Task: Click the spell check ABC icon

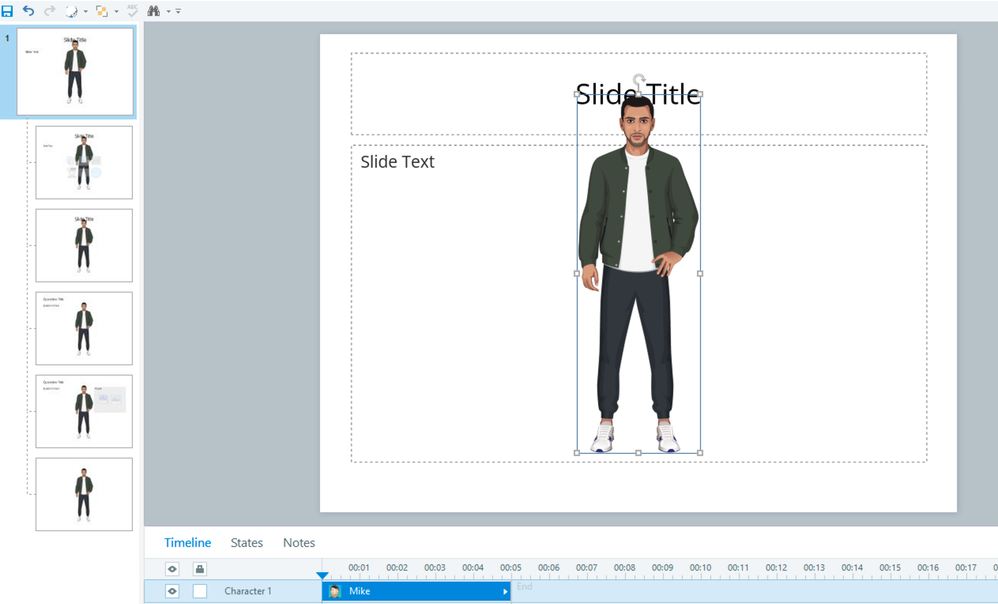Action: 132,10
